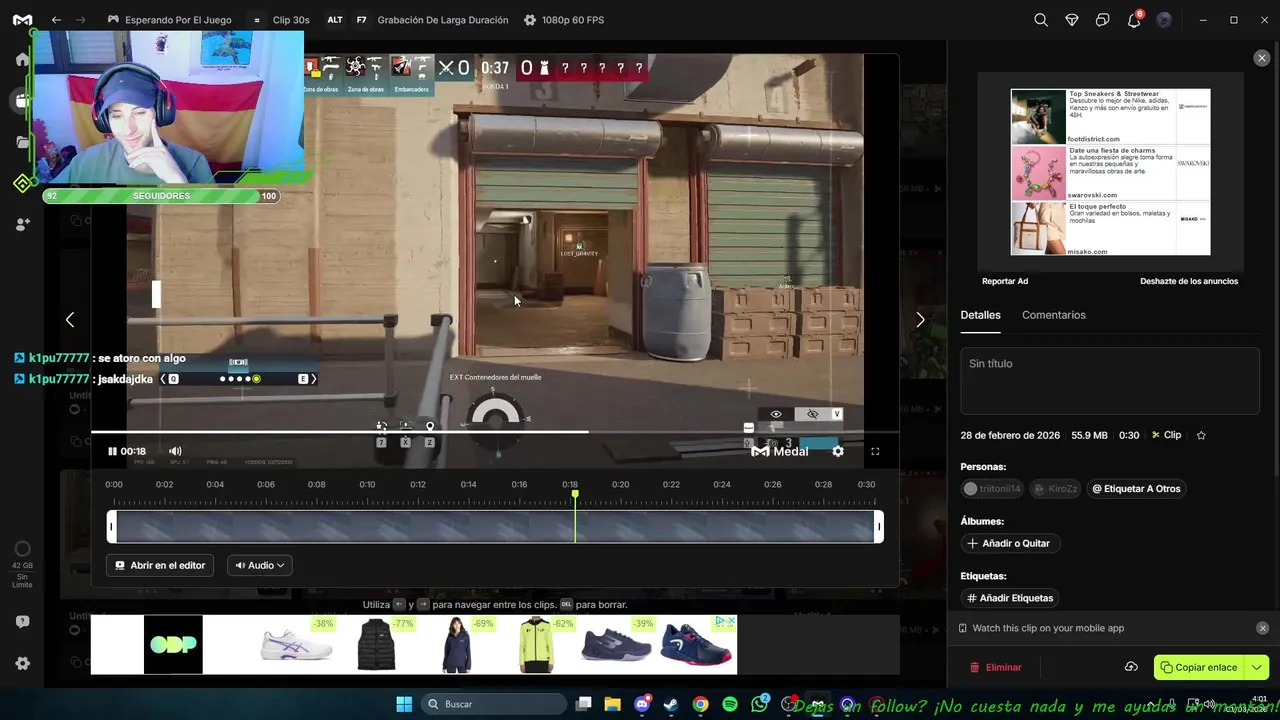Select the Detalles tab

tap(980, 315)
